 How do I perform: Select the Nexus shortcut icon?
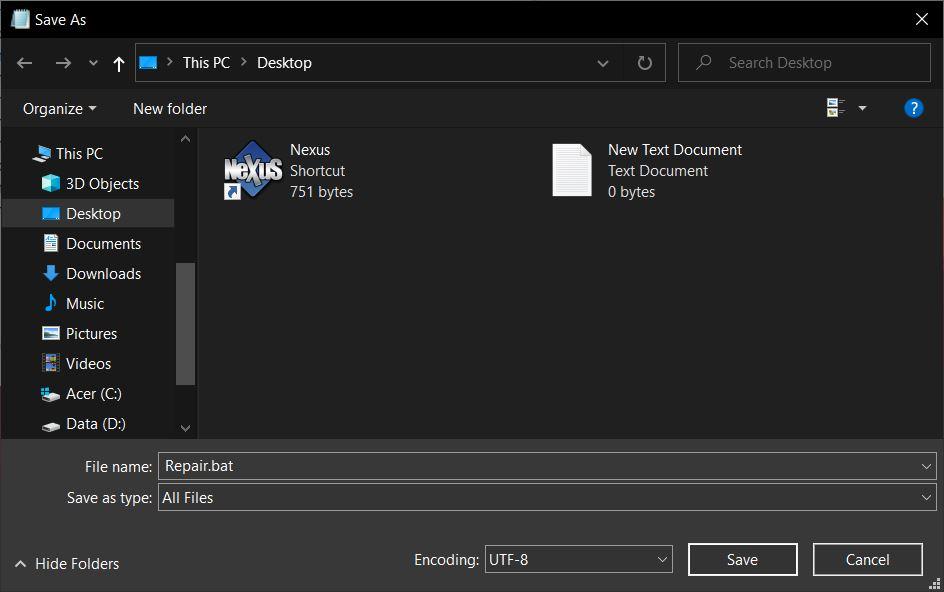click(x=253, y=170)
